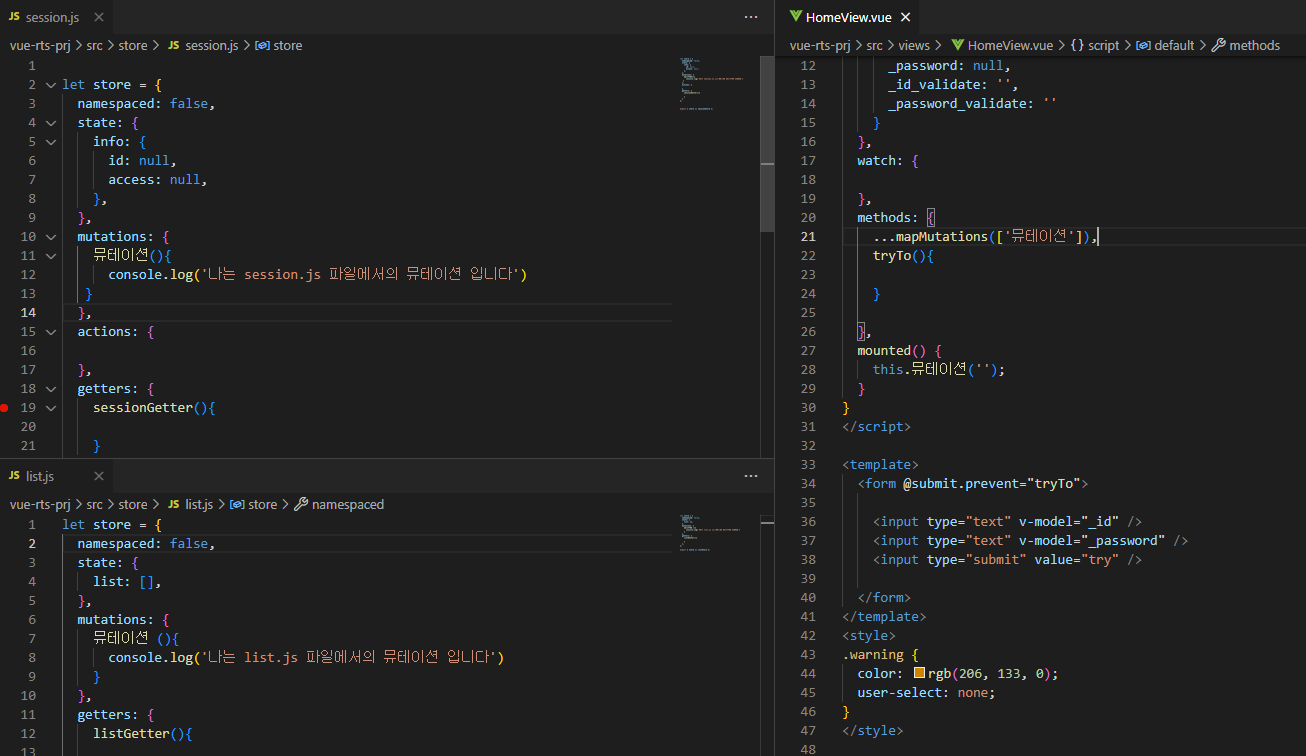Open vue-rts-prj breadcrumb in session.js editor
Screen dimensions: 1306x756
[x=38, y=45]
